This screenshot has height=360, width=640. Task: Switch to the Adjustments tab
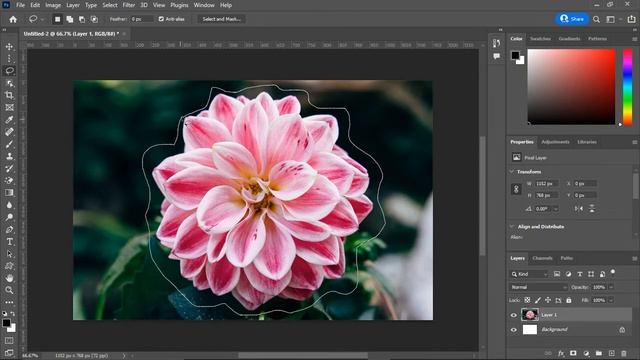click(555, 142)
